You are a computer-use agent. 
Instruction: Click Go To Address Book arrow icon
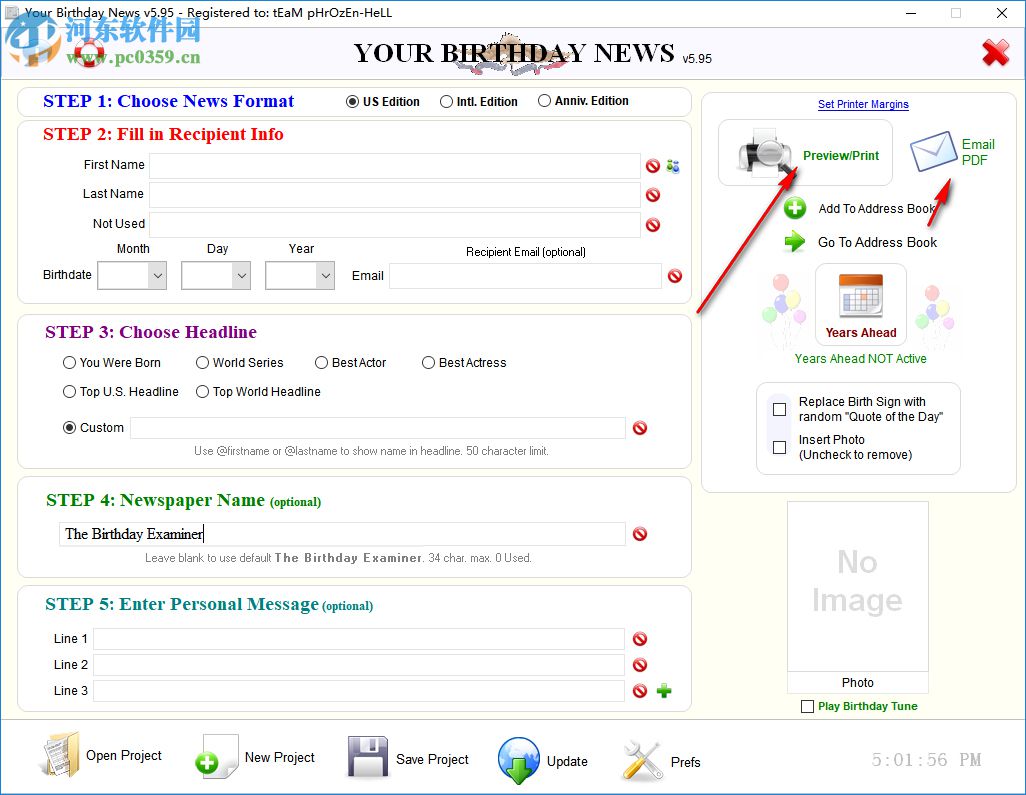(793, 242)
